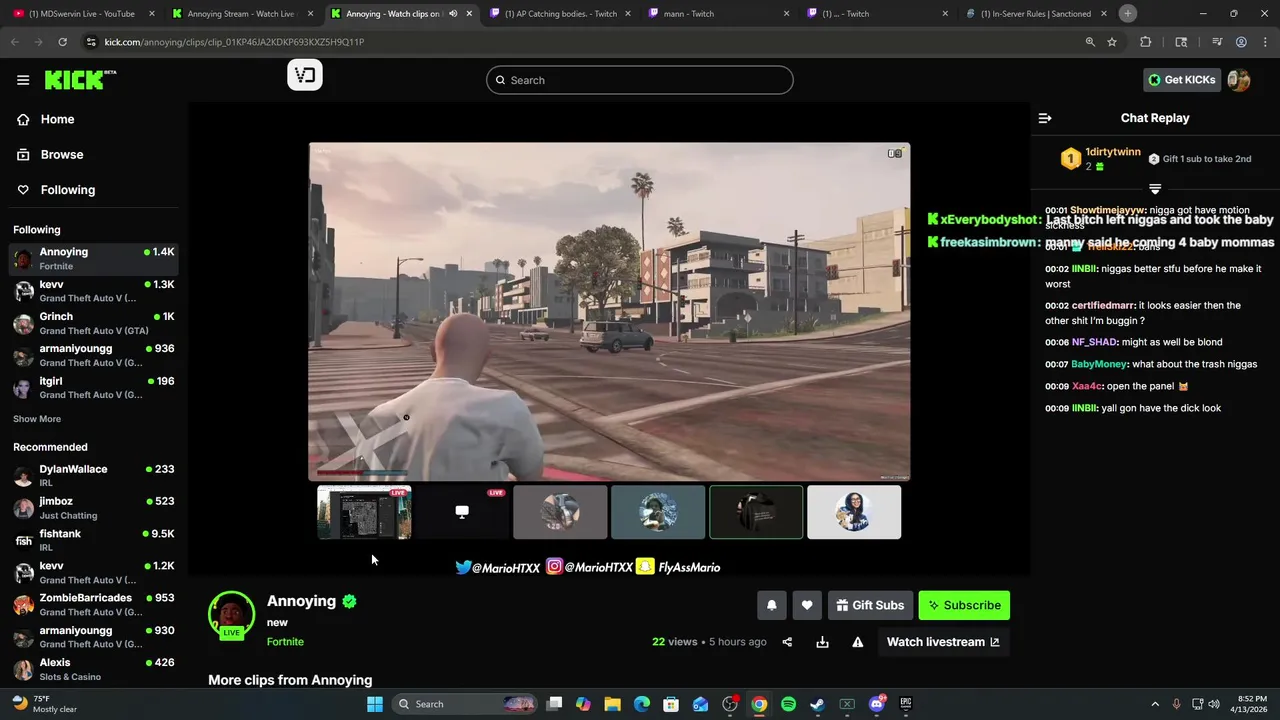Viewport: 1280px width, 720px height.
Task: Open Spotify from taskbar
Action: tap(788, 704)
